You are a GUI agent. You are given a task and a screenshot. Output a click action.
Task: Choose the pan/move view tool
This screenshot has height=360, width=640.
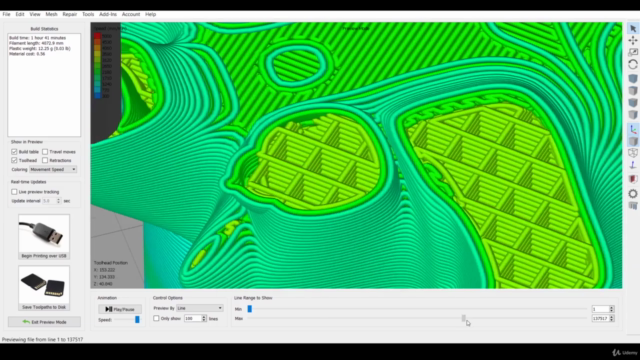point(633,40)
